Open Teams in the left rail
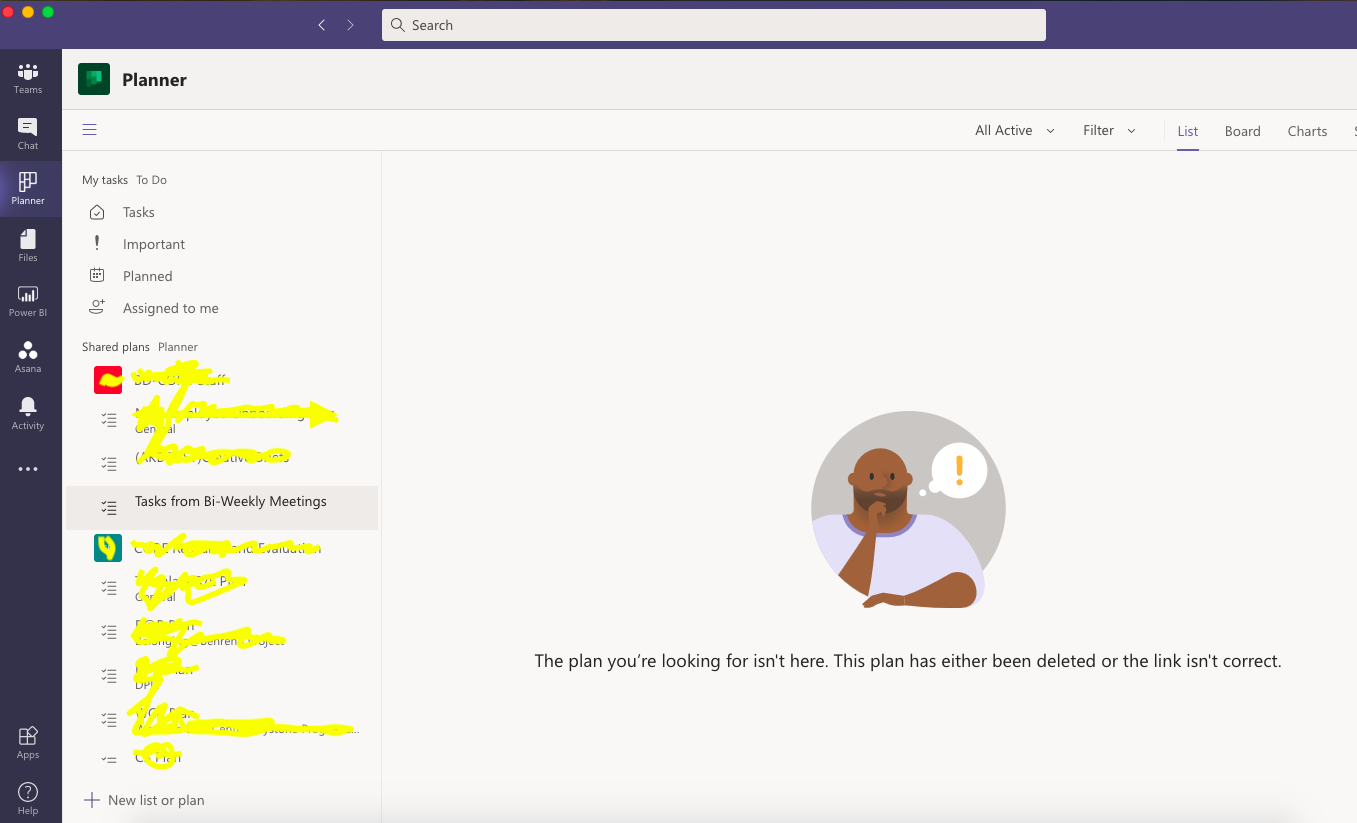The width and height of the screenshot is (1357, 823). pyautogui.click(x=28, y=78)
